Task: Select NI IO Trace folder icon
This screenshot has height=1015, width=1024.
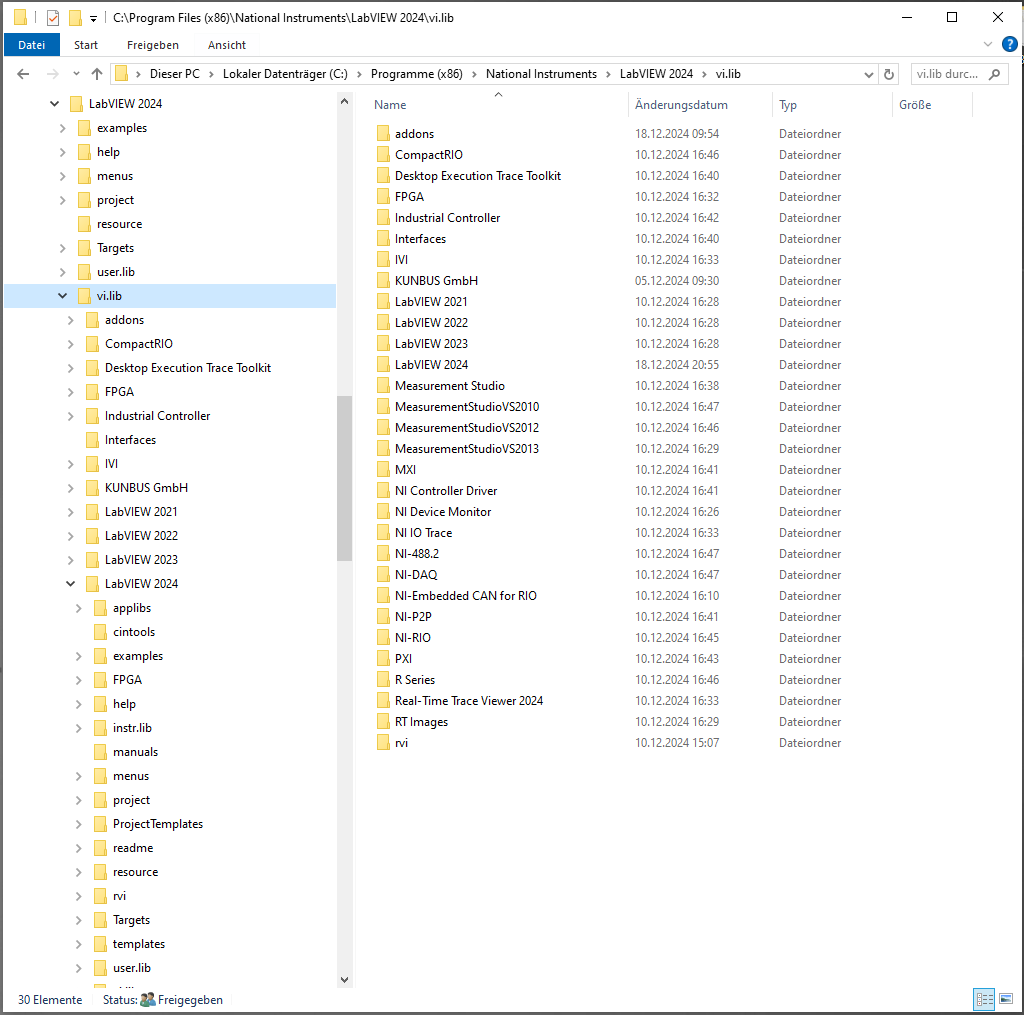Action: click(383, 533)
